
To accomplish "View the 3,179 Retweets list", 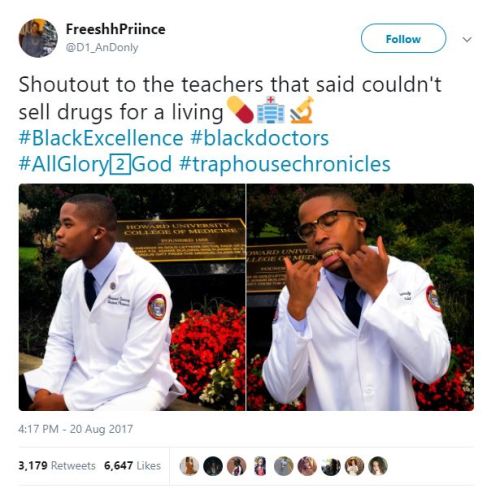I will [57, 465].
